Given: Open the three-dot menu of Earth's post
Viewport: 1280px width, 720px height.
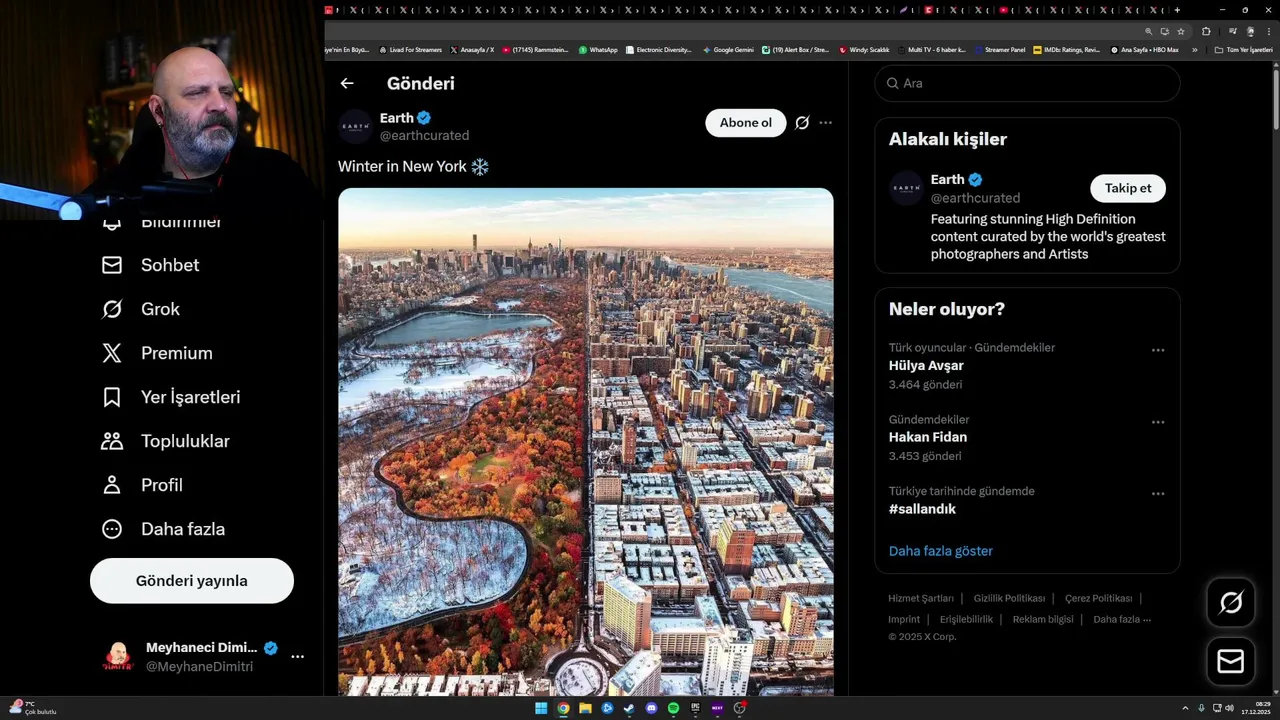Looking at the screenshot, I should 825,123.
